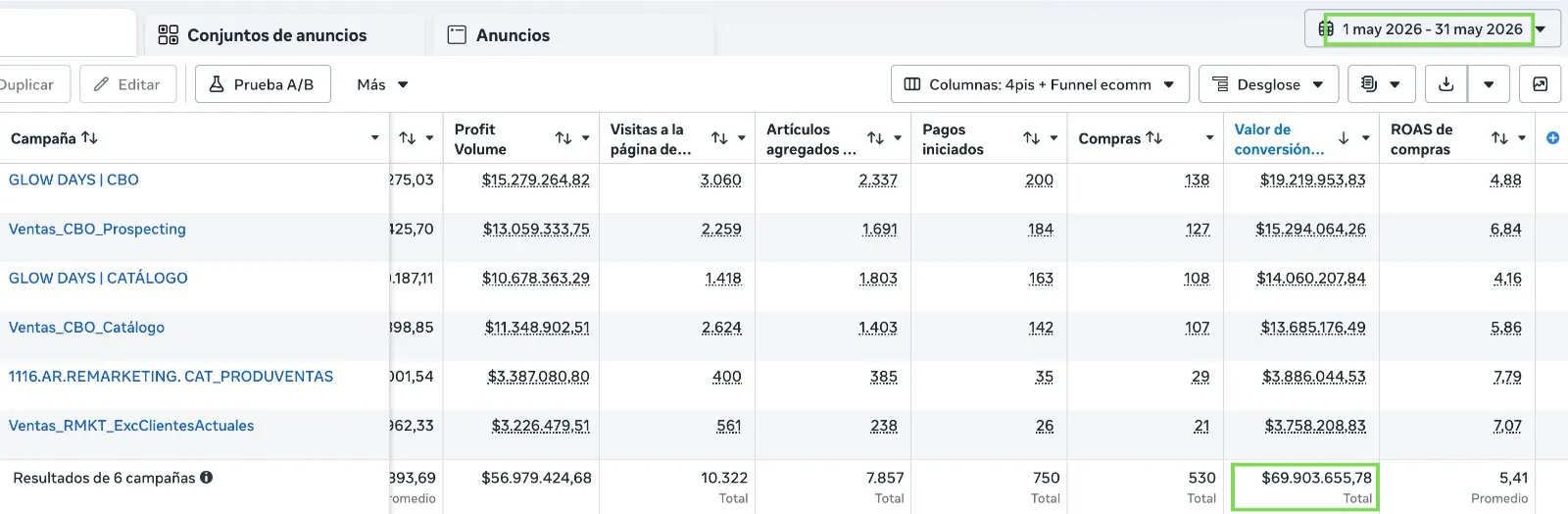
Task: Expand export options arrow next to download
Action: tap(1489, 84)
